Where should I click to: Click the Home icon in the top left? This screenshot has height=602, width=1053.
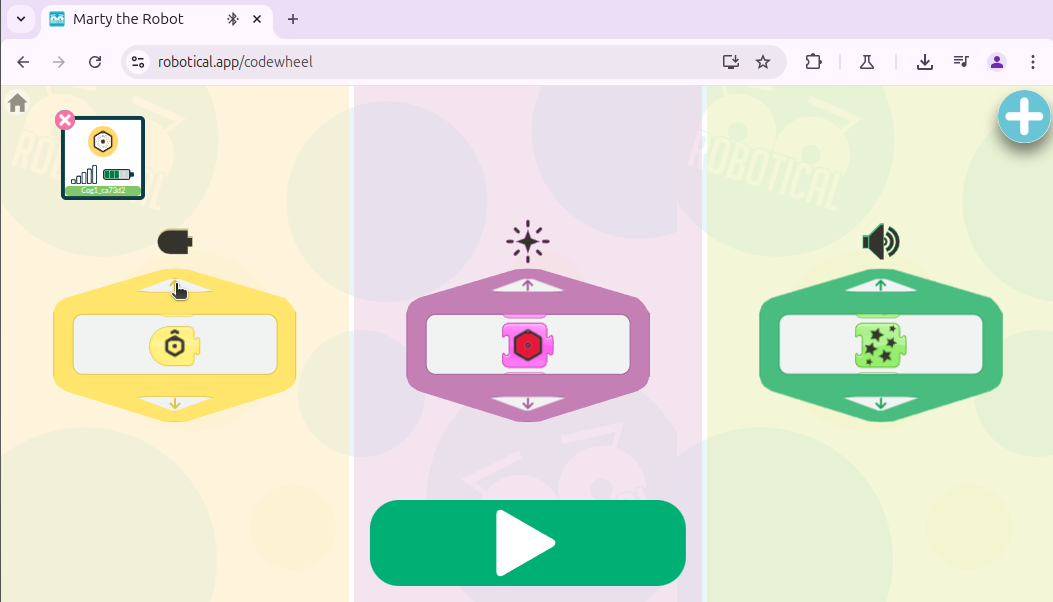click(x=16, y=102)
